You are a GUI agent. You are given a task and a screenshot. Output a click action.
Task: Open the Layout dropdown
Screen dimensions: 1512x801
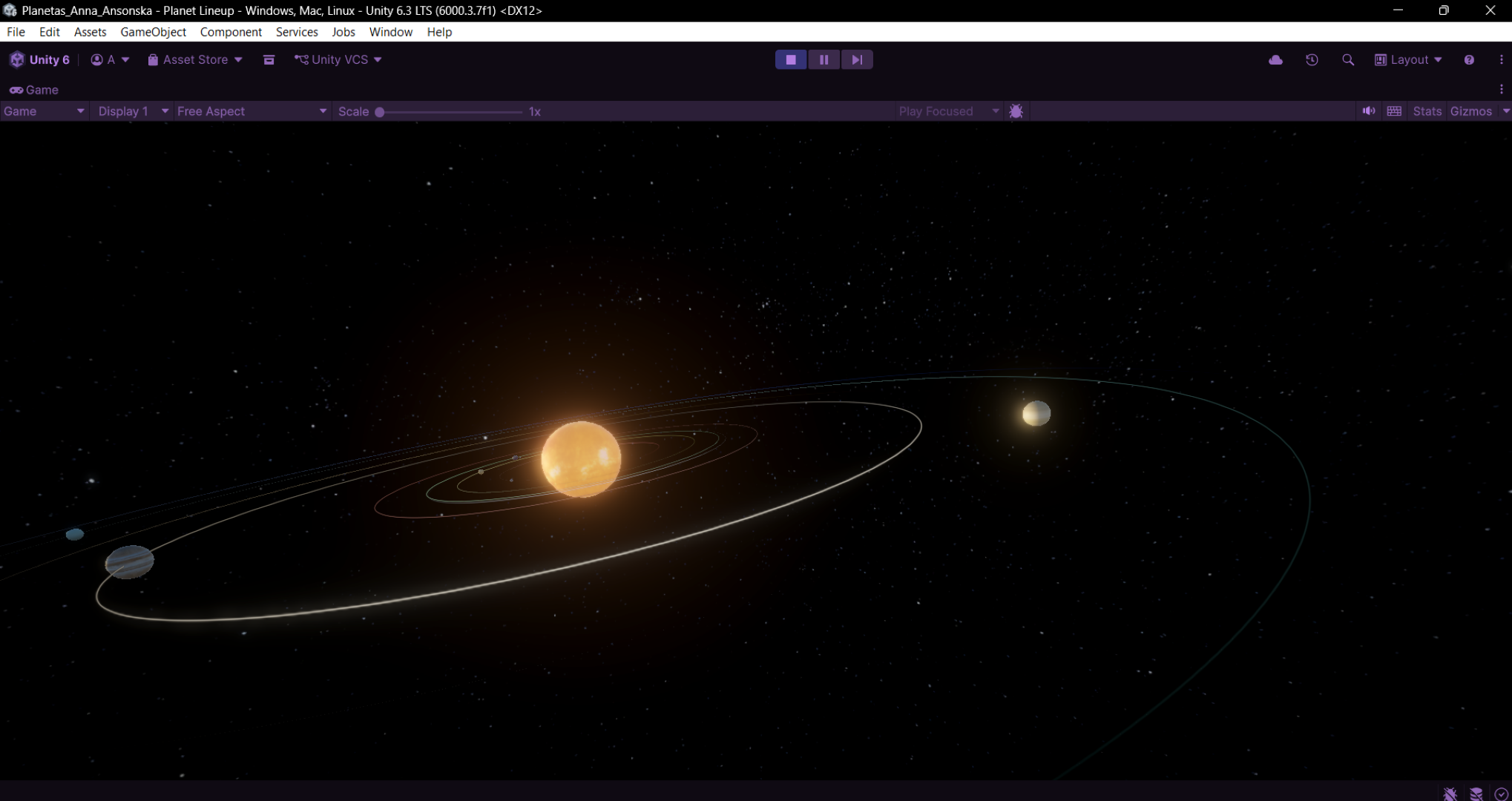click(1408, 60)
